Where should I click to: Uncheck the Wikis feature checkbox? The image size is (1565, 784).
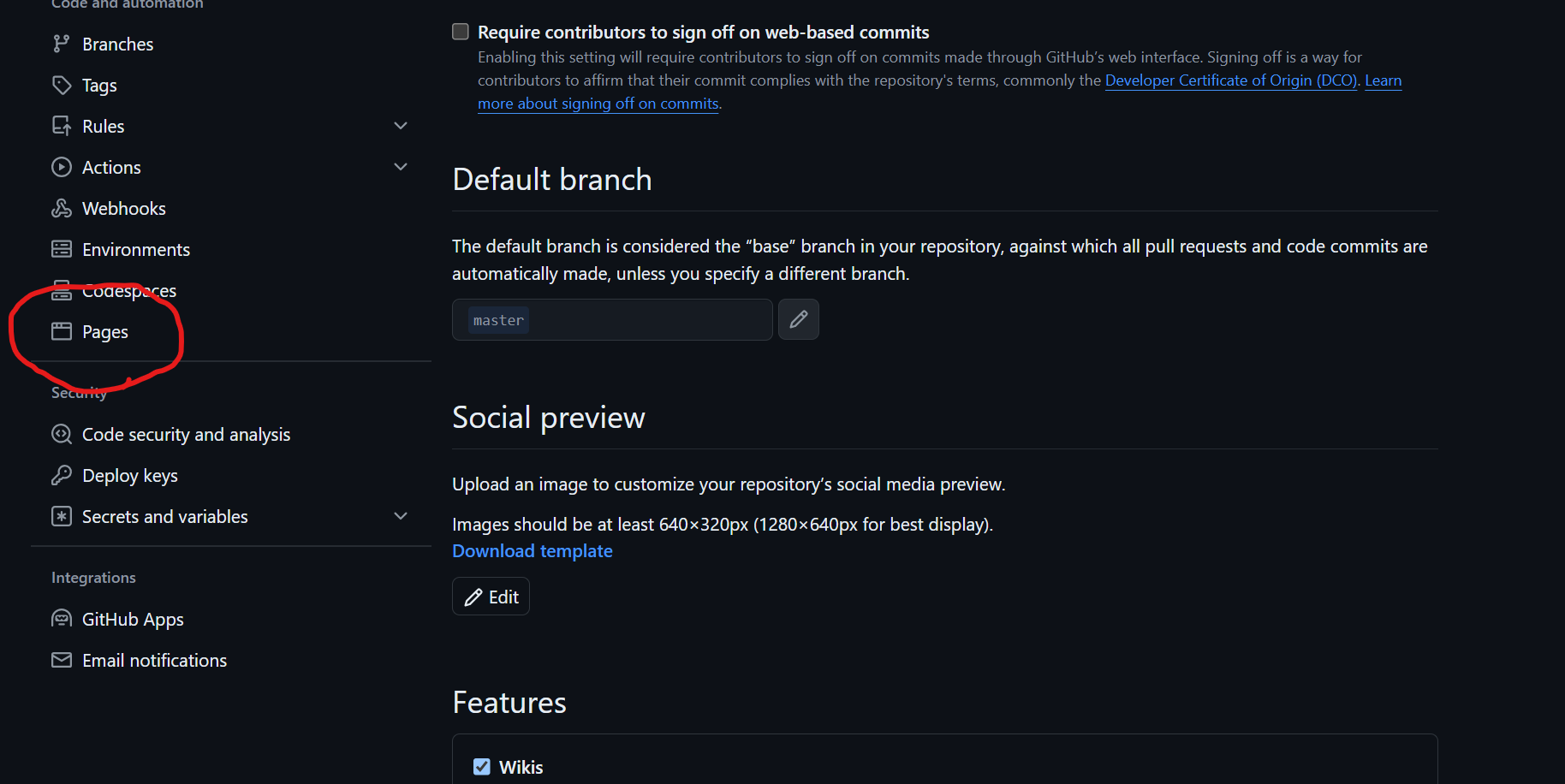(x=482, y=767)
